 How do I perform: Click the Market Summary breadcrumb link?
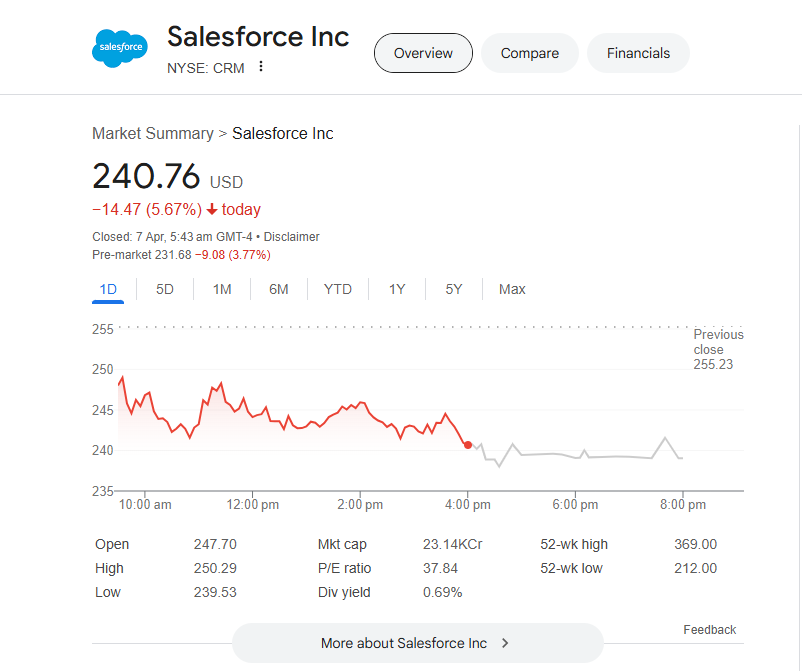click(x=152, y=133)
